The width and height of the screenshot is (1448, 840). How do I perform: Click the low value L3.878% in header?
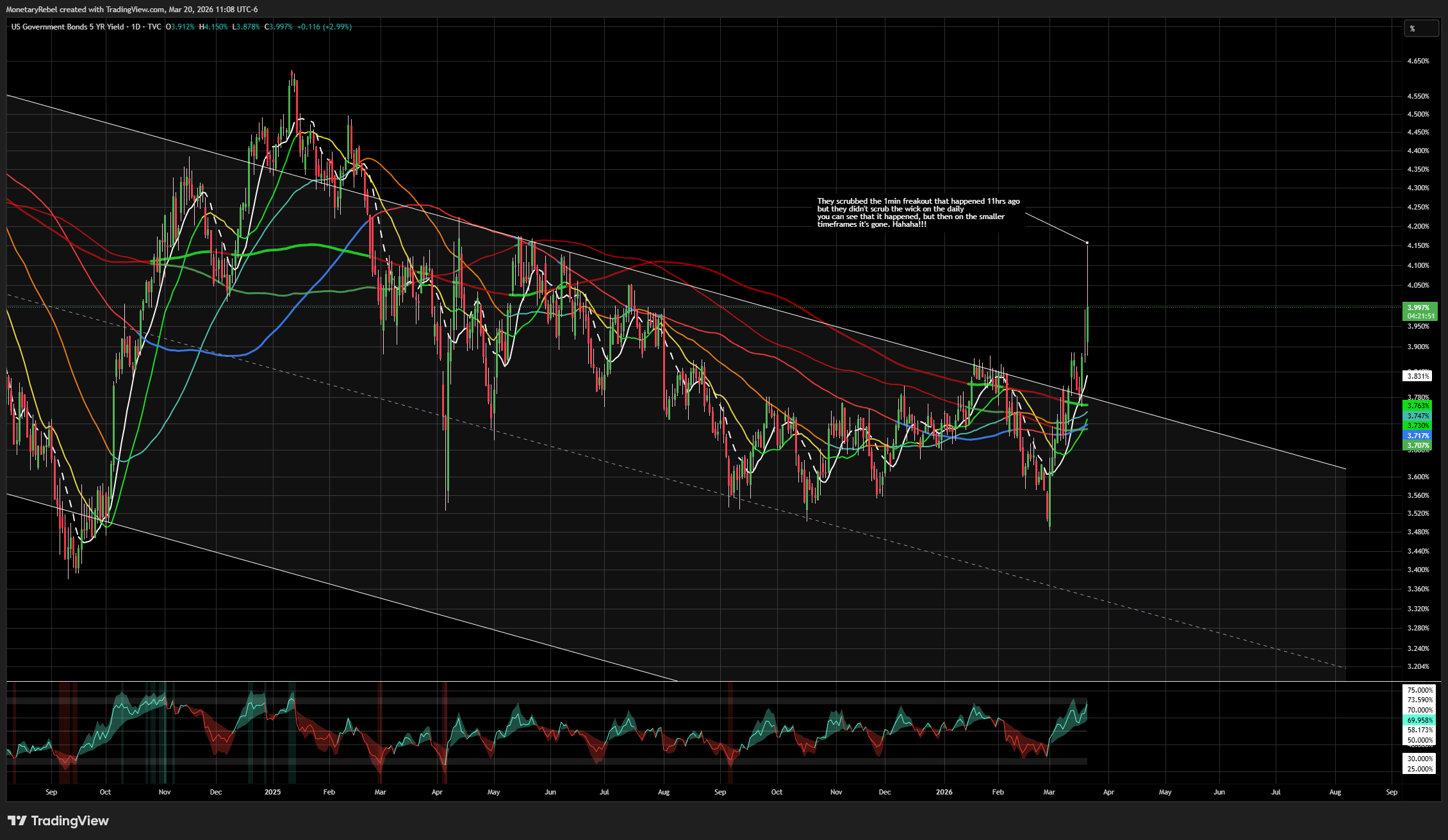point(246,27)
